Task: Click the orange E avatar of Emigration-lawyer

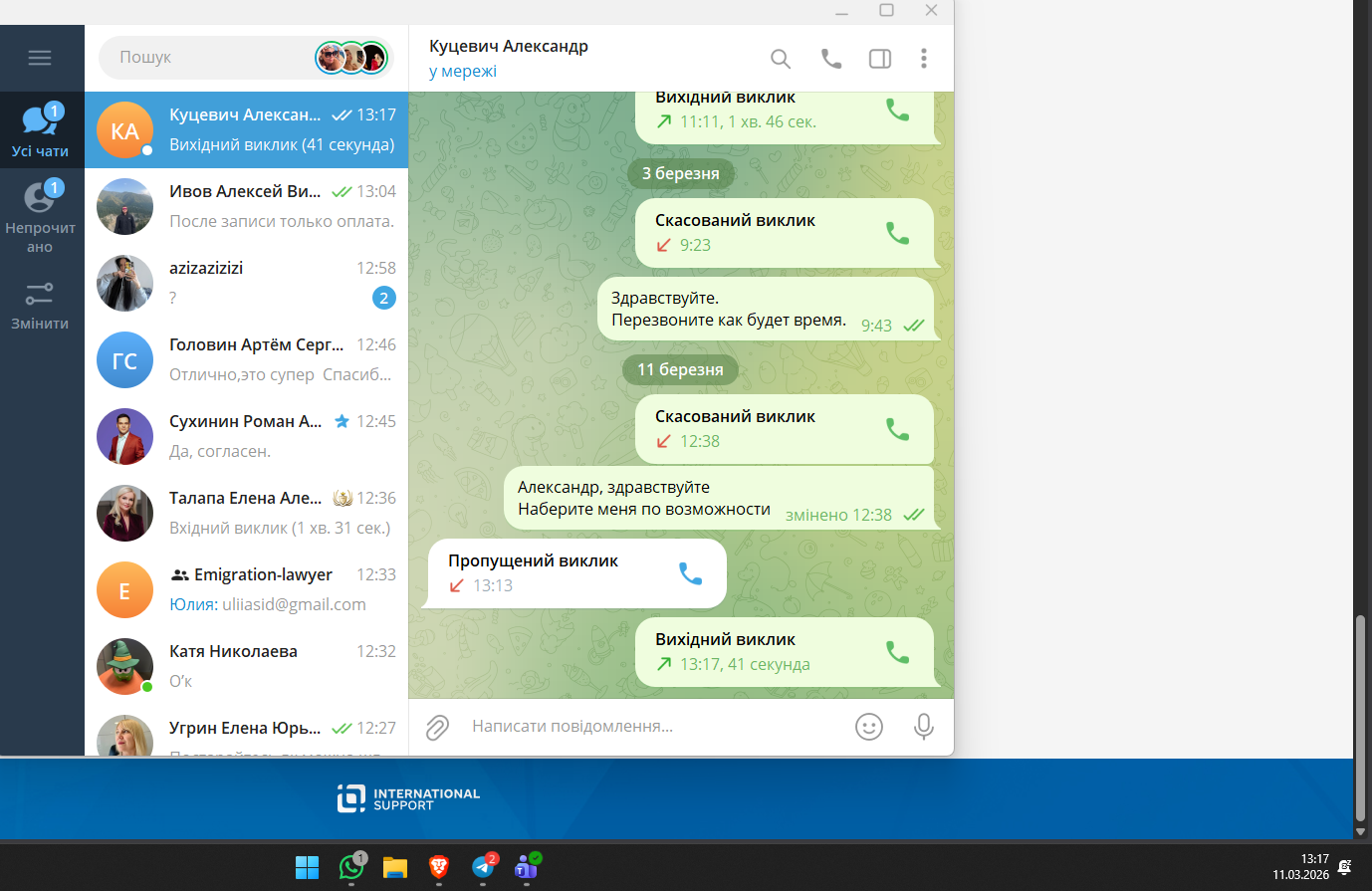Action: tap(124, 590)
